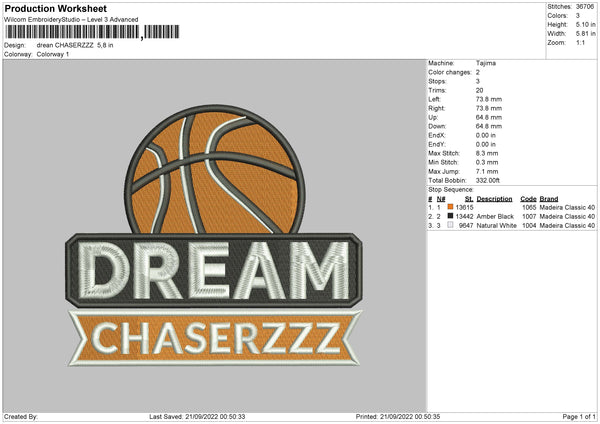Image resolution: width=600 pixels, height=424 pixels.
Task: Click thread code 1007
Action: coord(529,217)
